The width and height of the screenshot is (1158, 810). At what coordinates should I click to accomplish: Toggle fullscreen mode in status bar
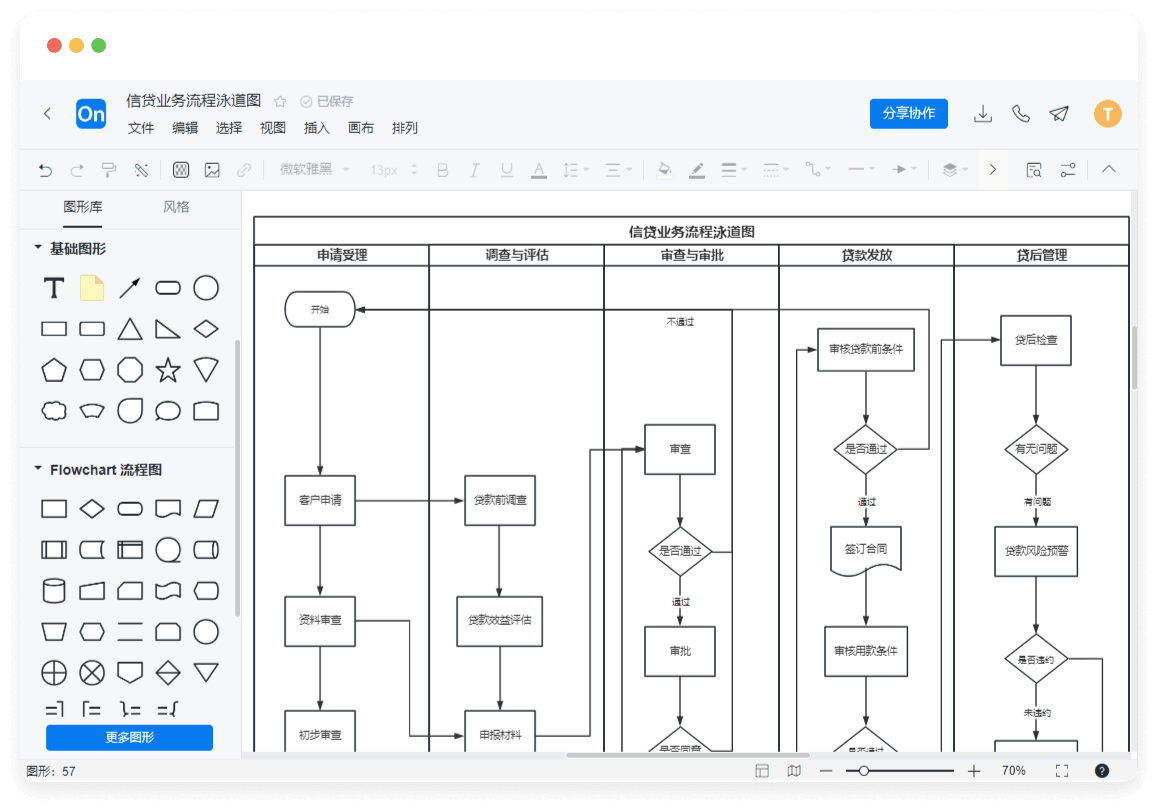click(x=1062, y=771)
